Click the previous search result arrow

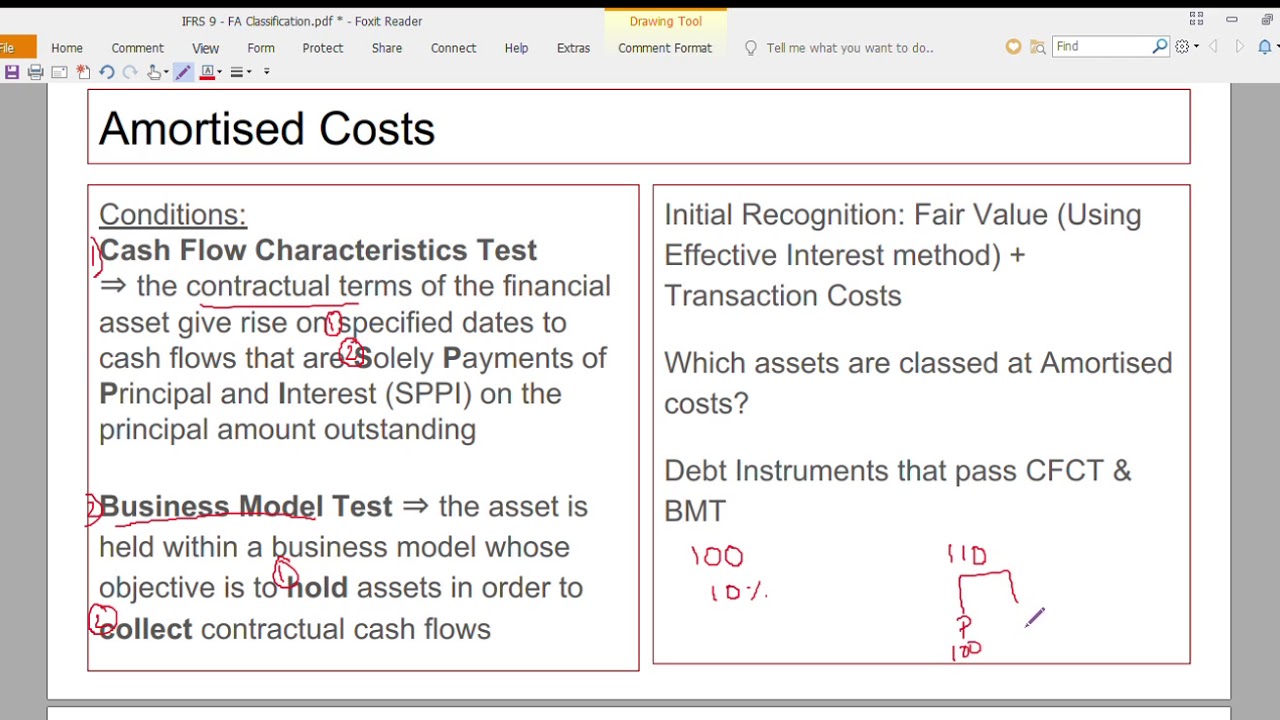coord(1213,47)
